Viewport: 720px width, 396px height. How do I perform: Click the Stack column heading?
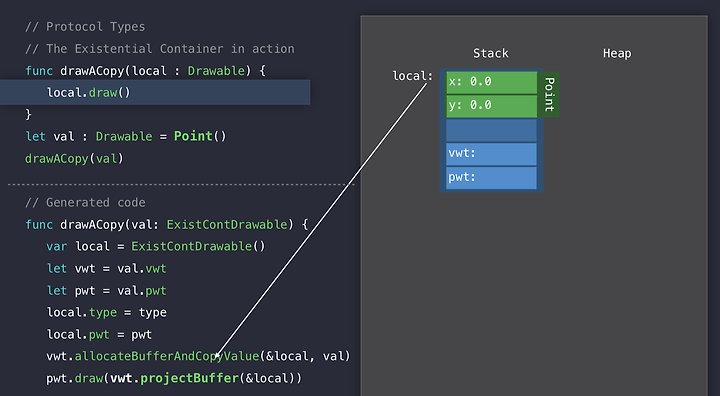pos(491,53)
